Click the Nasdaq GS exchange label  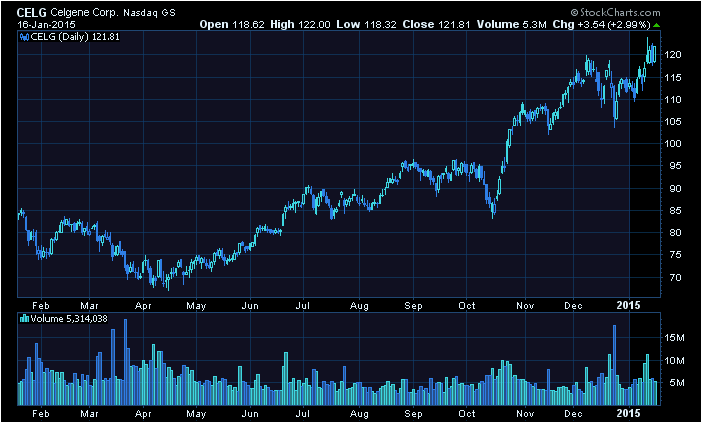click(x=149, y=13)
